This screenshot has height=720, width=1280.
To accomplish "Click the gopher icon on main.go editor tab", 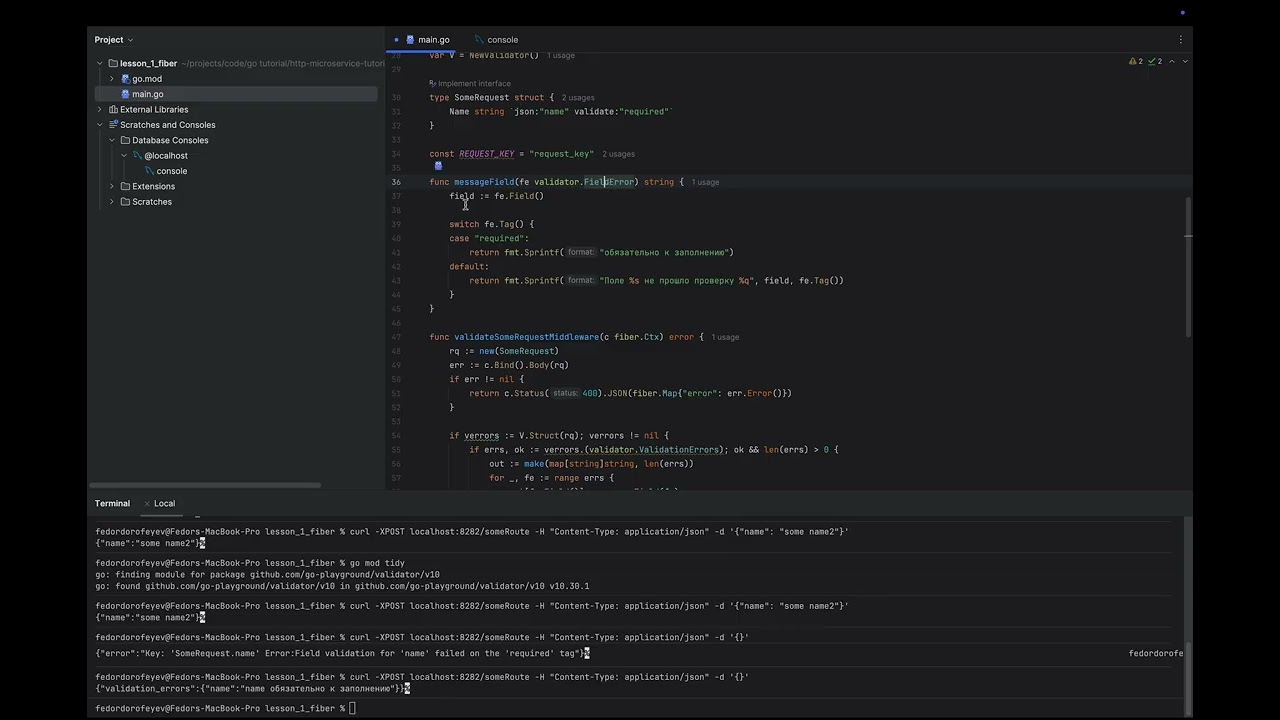I will click(x=410, y=40).
